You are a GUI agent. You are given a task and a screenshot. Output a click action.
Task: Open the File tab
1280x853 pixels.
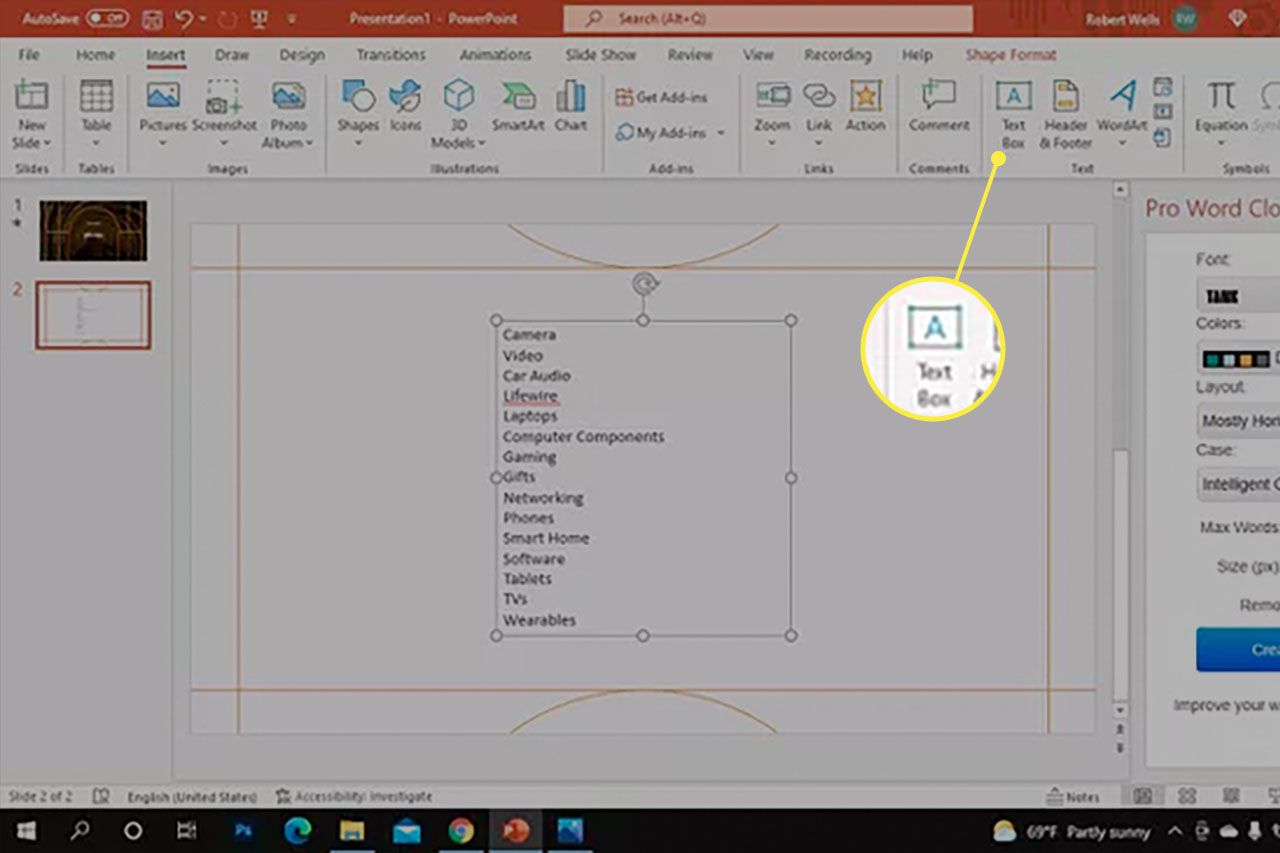[29, 55]
